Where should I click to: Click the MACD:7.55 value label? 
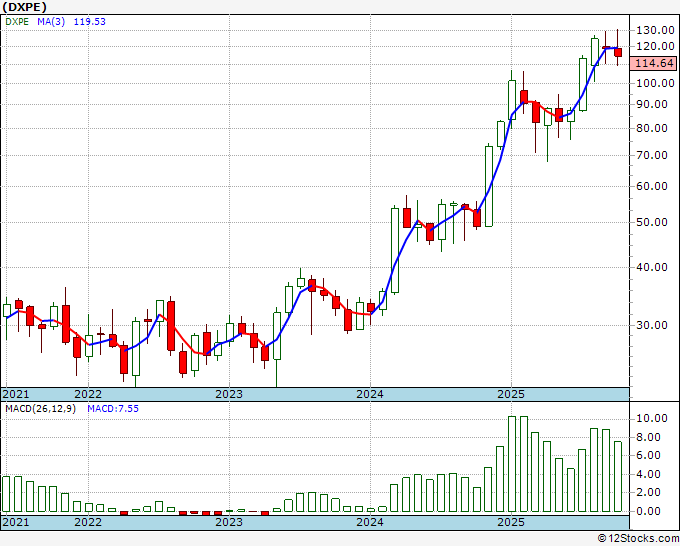tap(113, 409)
